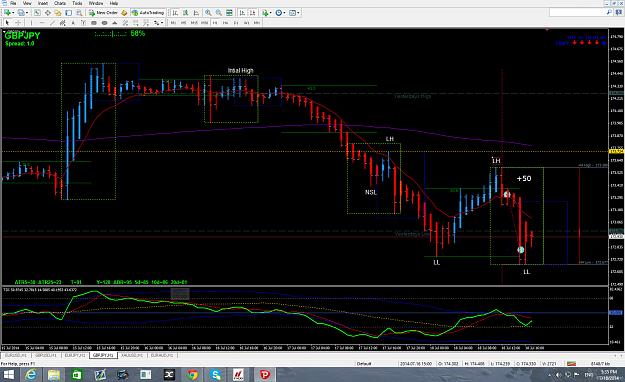The image size is (625, 382).
Task: Switch timeframe to M5
Action: 183,23
